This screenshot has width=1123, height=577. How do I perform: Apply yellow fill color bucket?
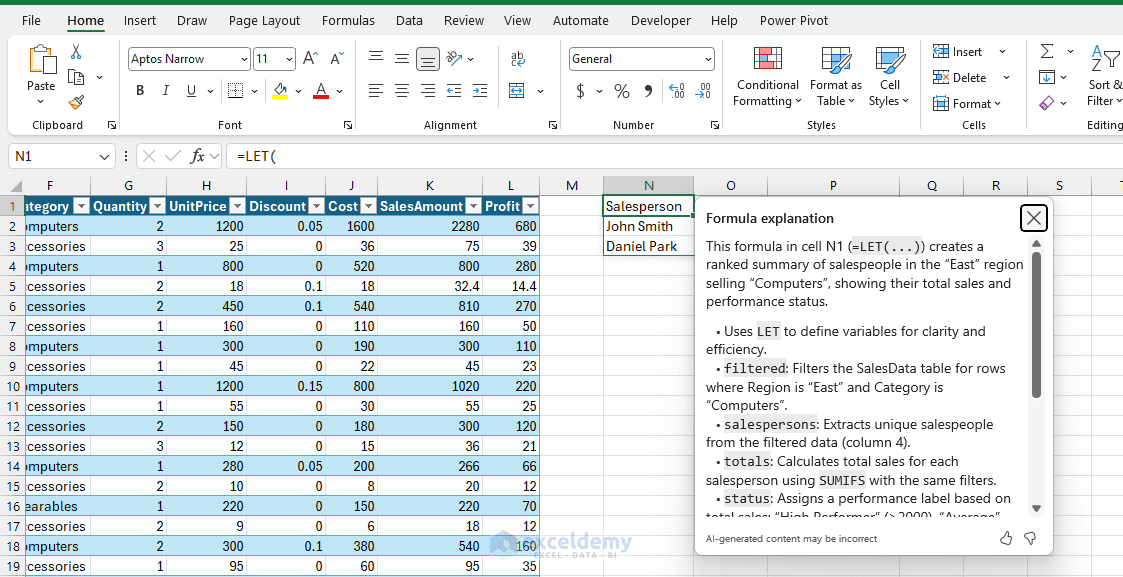pyautogui.click(x=280, y=91)
